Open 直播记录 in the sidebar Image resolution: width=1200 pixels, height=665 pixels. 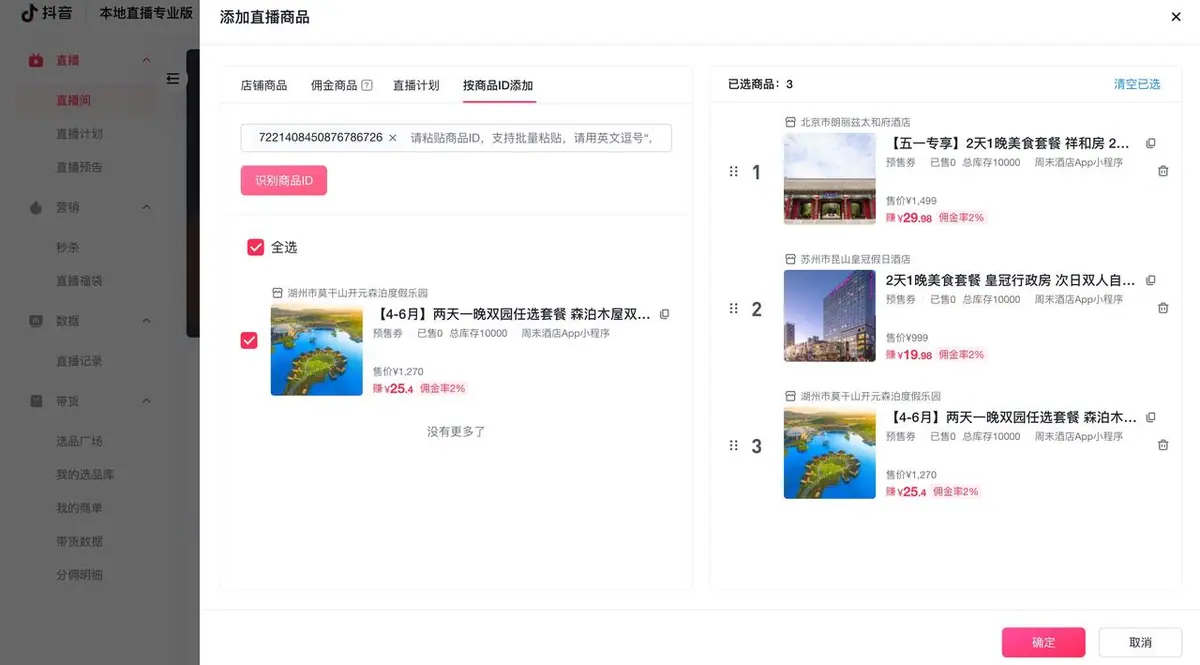coord(79,361)
